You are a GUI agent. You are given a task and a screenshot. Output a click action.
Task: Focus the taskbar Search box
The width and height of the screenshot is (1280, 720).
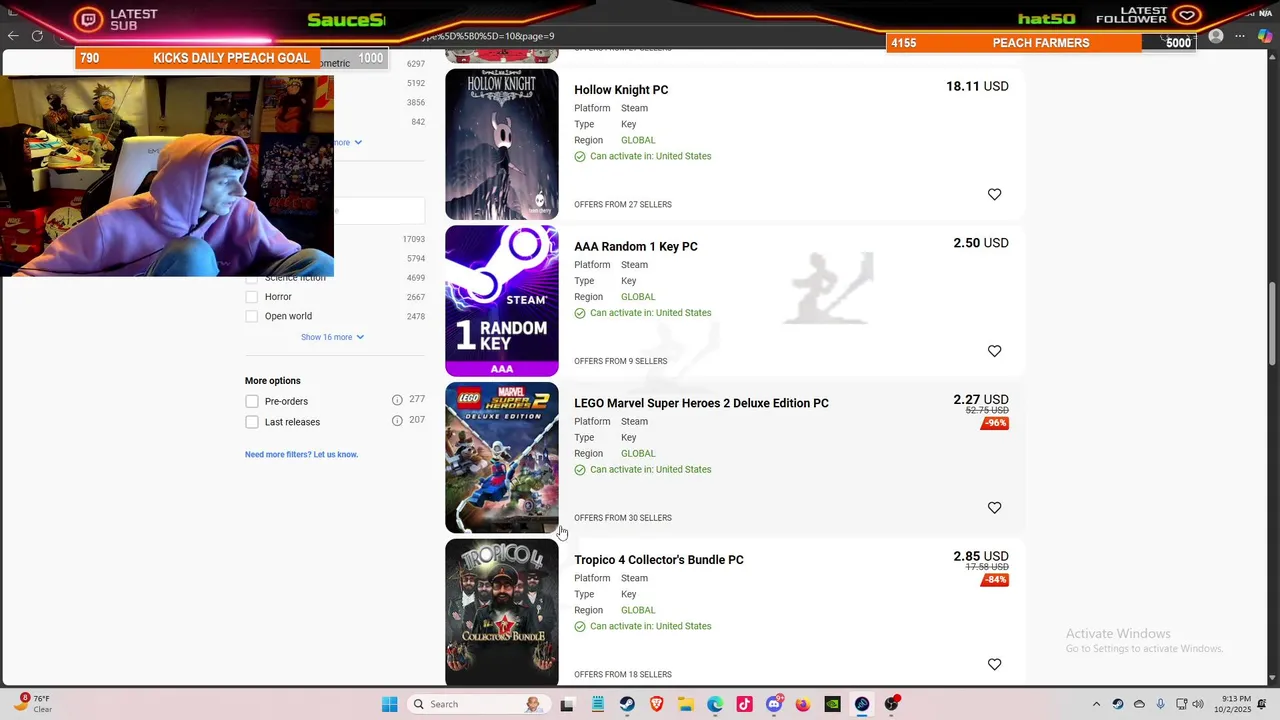click(477, 704)
